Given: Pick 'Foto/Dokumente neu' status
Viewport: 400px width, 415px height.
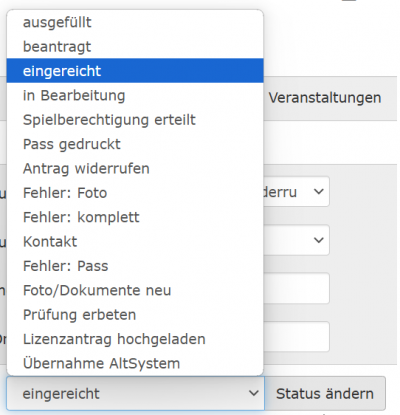Looking at the screenshot, I should pos(135,290).
